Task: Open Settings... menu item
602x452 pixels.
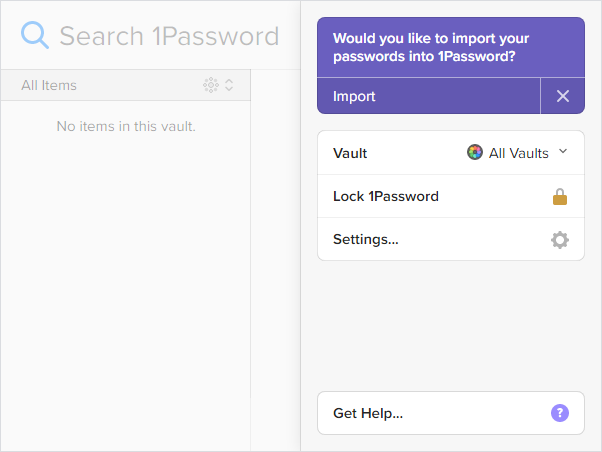Action: pos(451,239)
